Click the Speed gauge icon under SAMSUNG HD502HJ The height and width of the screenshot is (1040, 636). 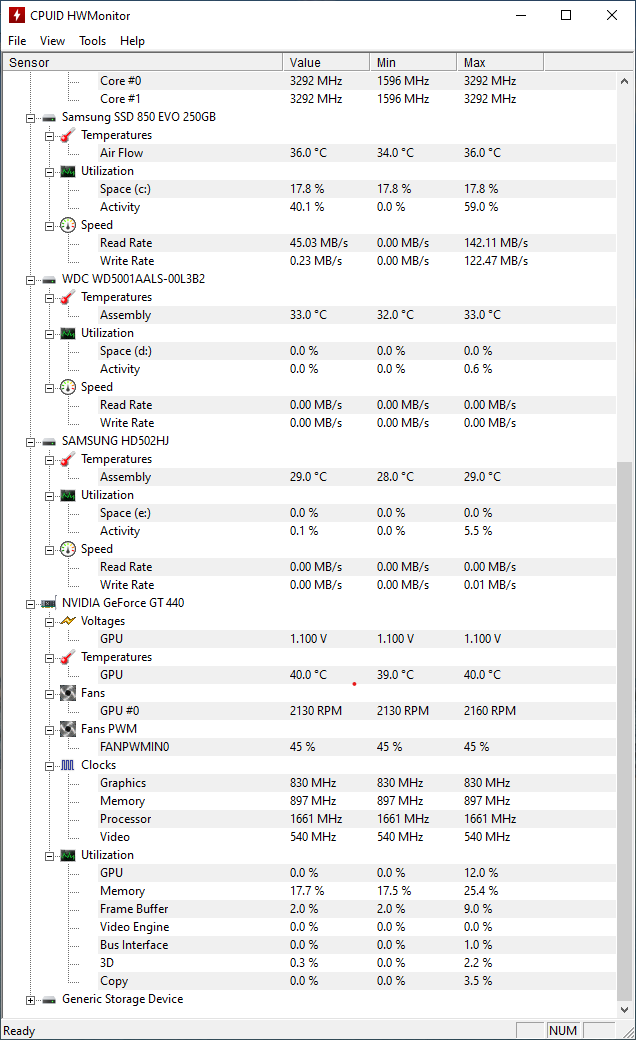click(66, 549)
